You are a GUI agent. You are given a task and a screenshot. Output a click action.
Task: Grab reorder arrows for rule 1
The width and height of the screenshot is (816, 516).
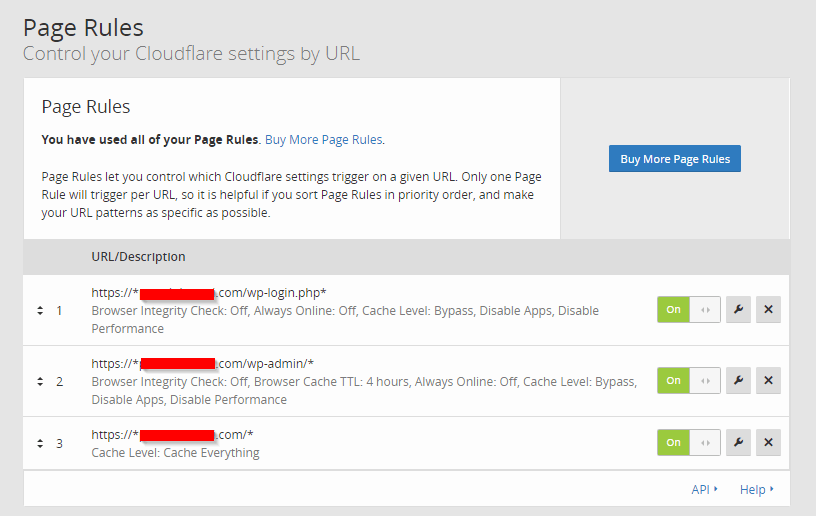pos(40,311)
